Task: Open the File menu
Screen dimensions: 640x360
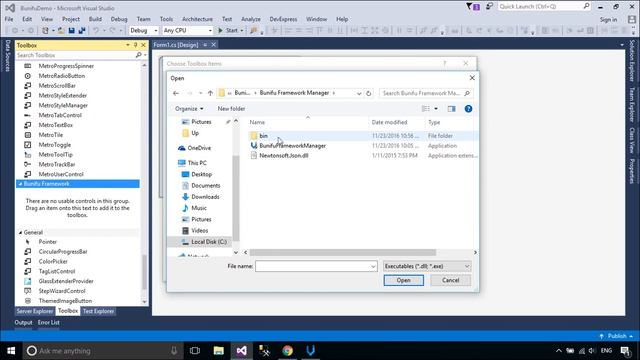Action: [9, 19]
